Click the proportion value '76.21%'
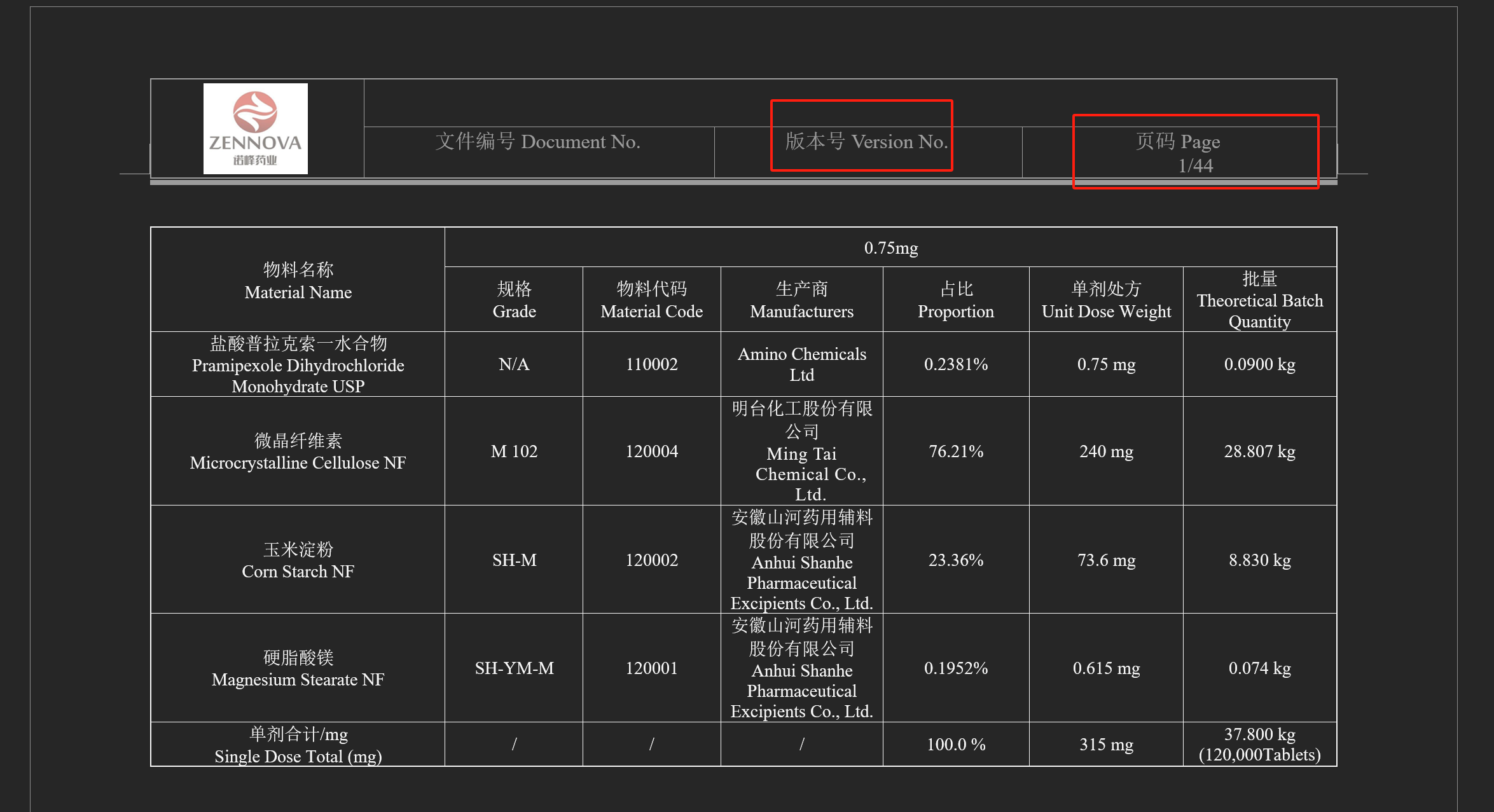1494x812 pixels. pyautogui.click(x=956, y=451)
